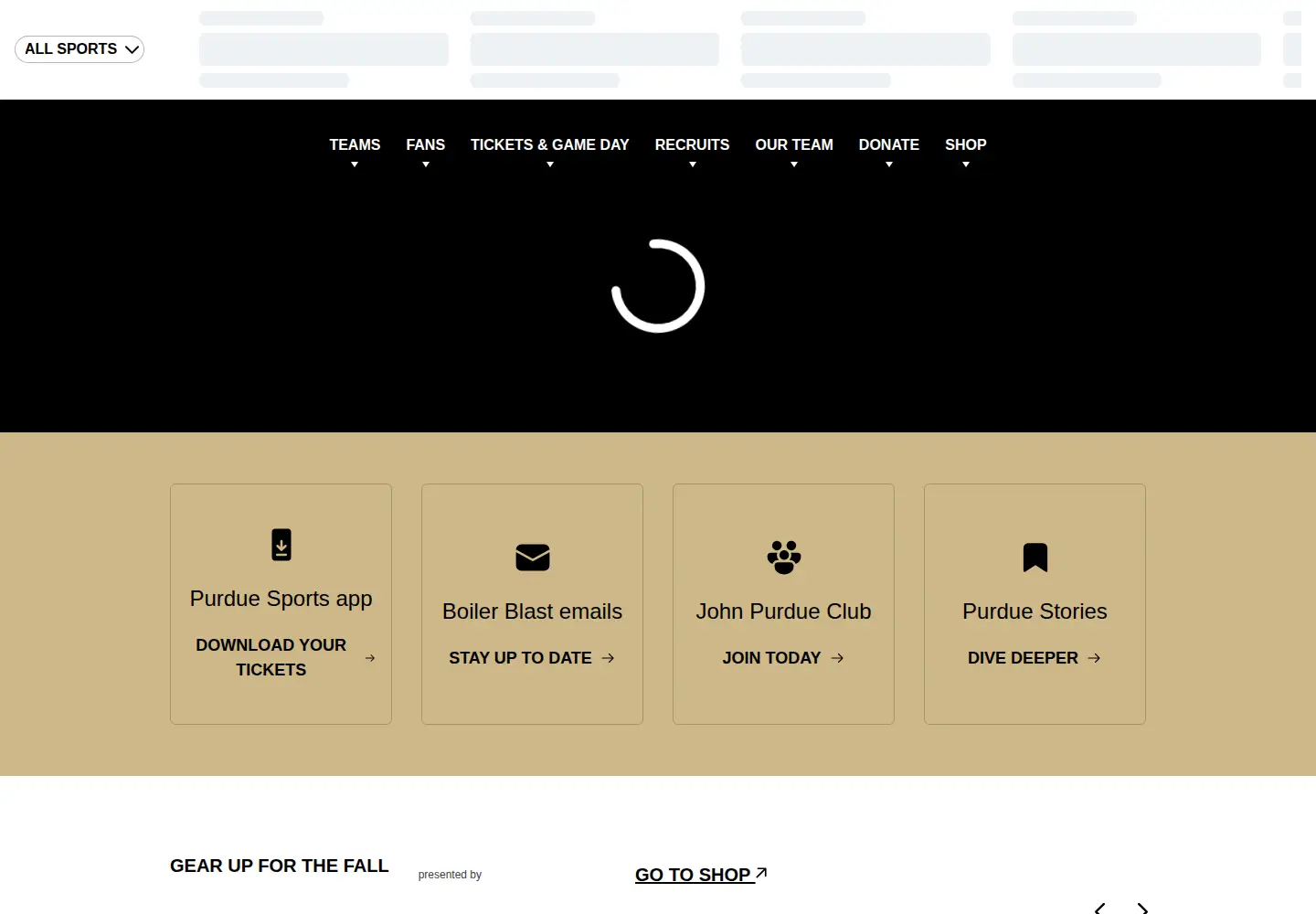
Task: Click the GEAR UP FOR THE FALL heading
Action: [x=280, y=866]
